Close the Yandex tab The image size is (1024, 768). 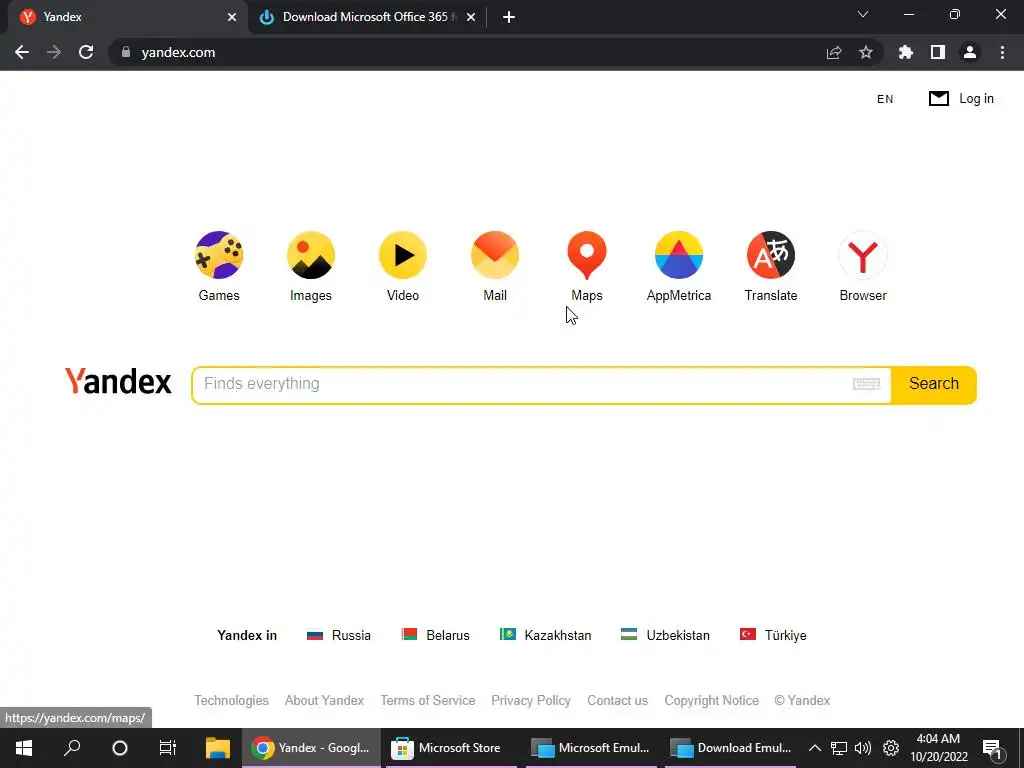click(x=232, y=17)
